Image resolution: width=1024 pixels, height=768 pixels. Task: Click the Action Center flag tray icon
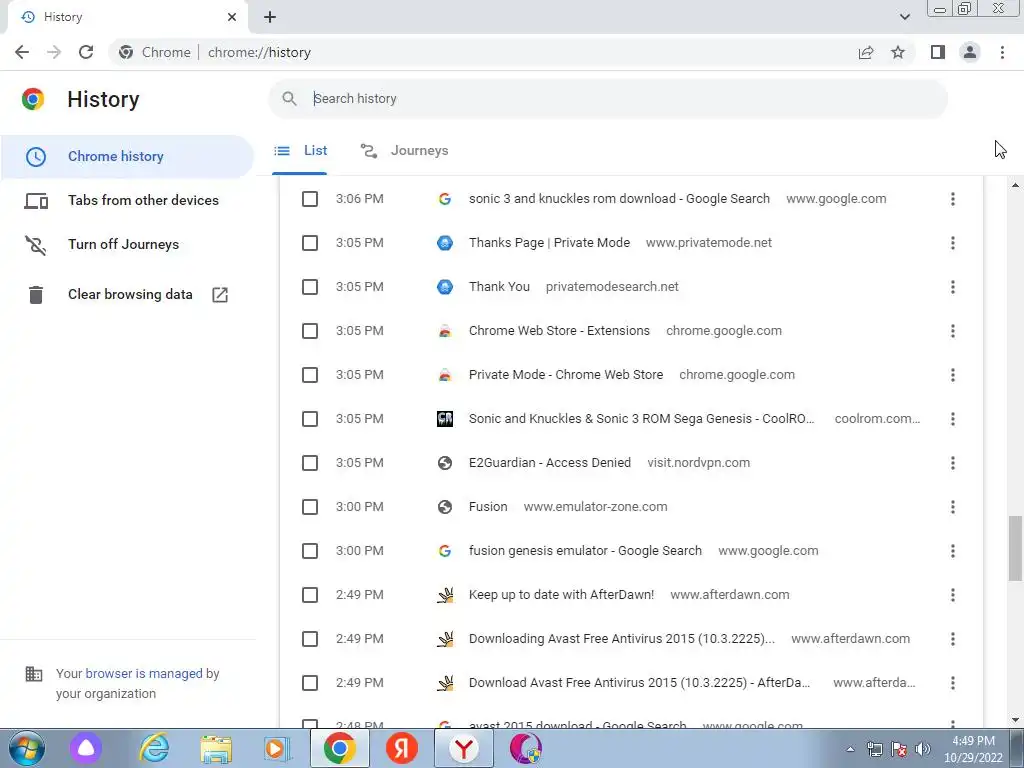899,749
